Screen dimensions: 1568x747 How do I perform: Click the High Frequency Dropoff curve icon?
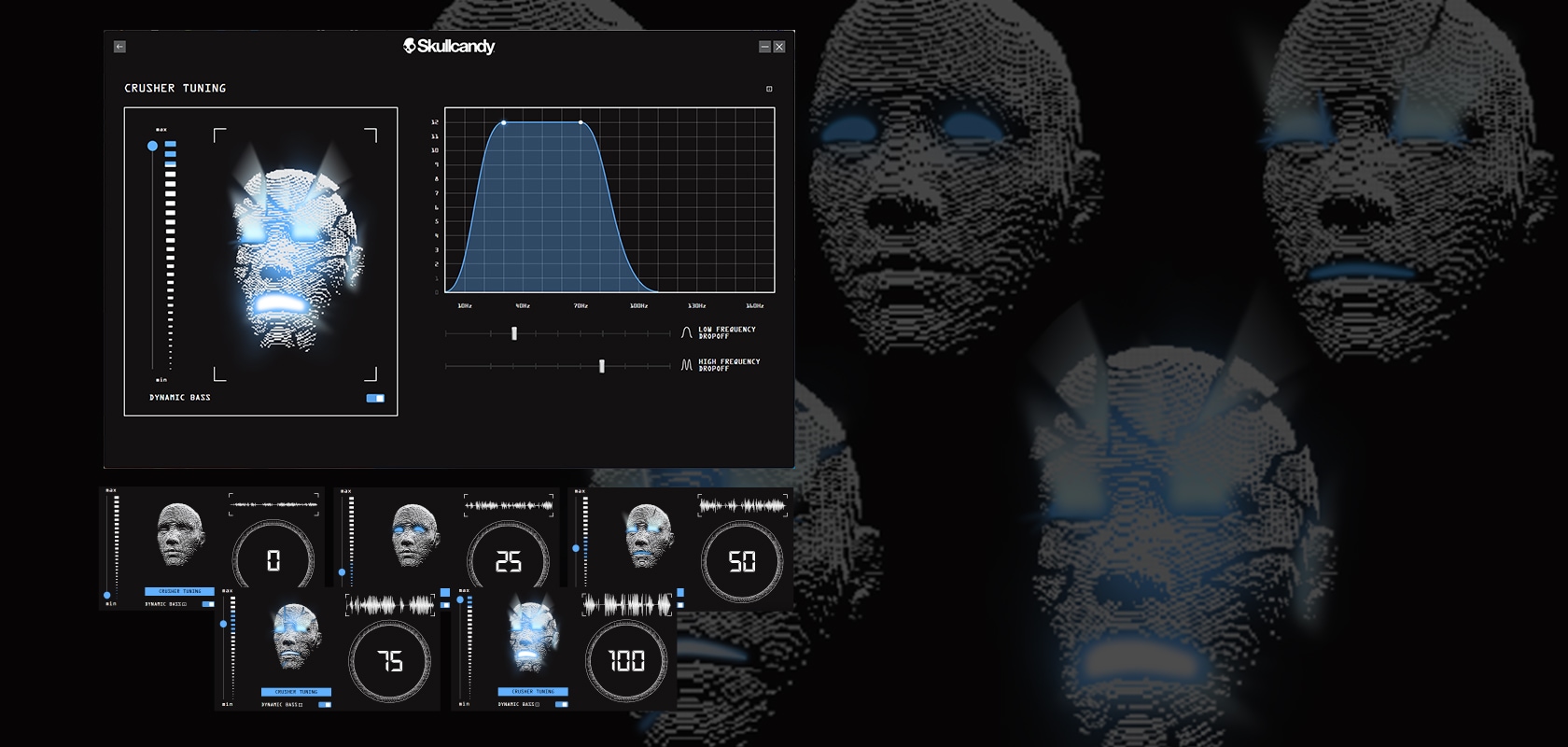coord(687,365)
